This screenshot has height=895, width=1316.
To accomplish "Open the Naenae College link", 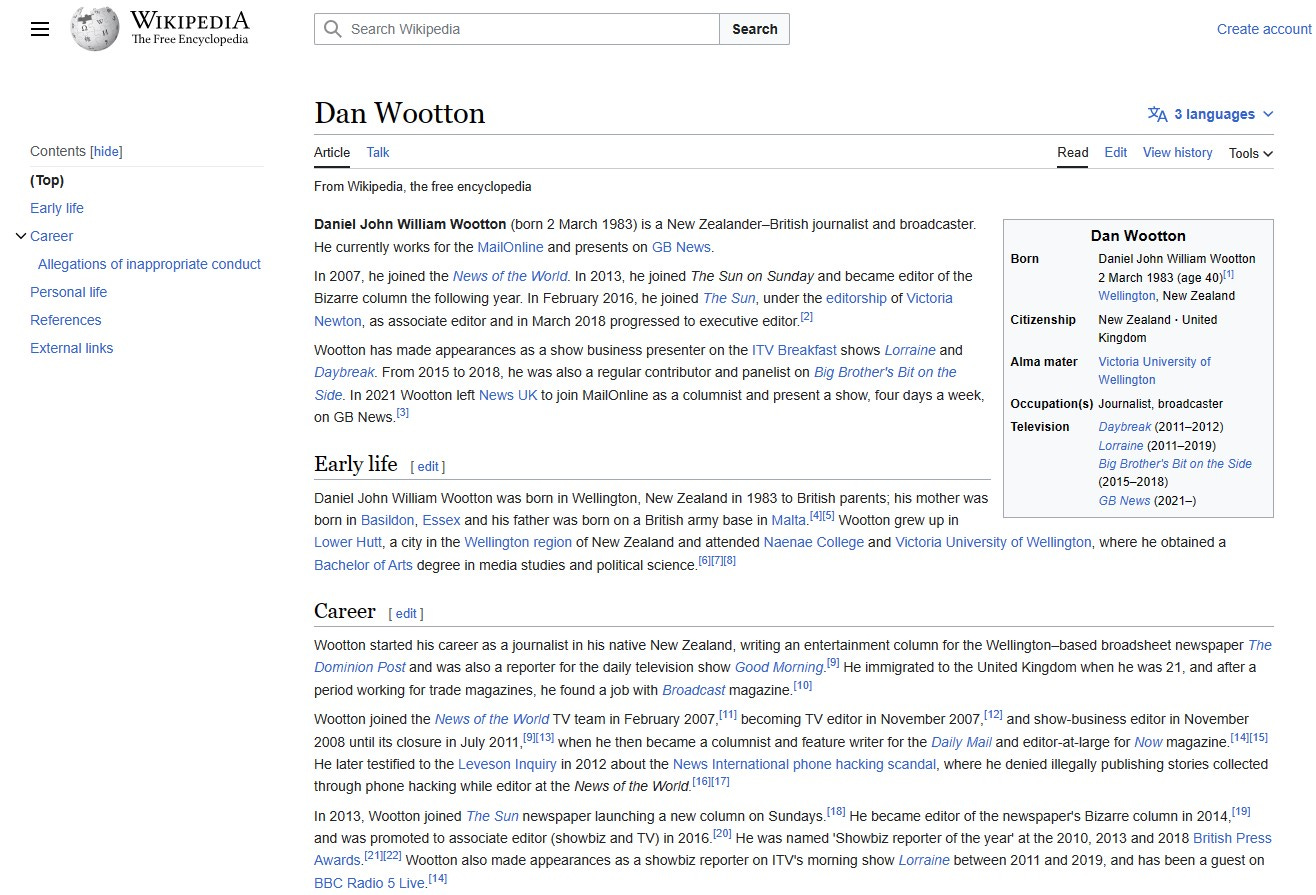I will pos(813,542).
